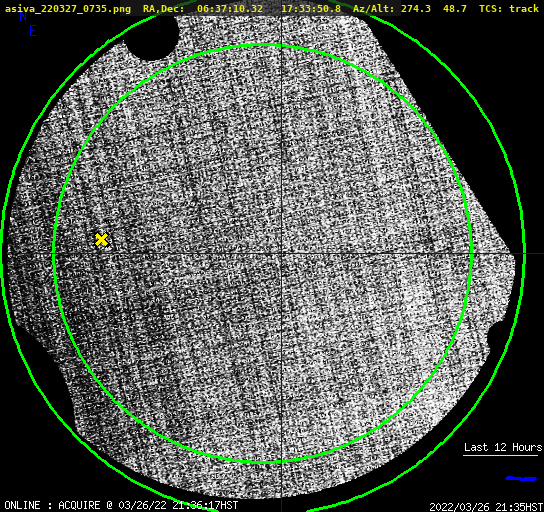This screenshot has height=512, width=544.
Task: Click the 2022/03/26 21:35HST timestamp
Action: coord(486,507)
